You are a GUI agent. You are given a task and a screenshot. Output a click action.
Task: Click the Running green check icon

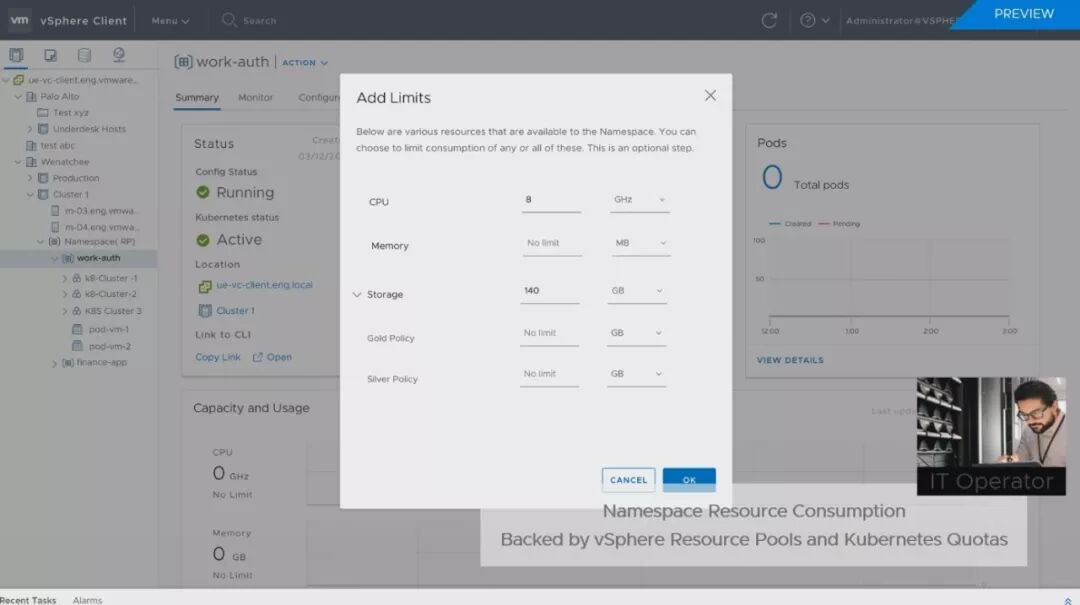[x=202, y=192]
